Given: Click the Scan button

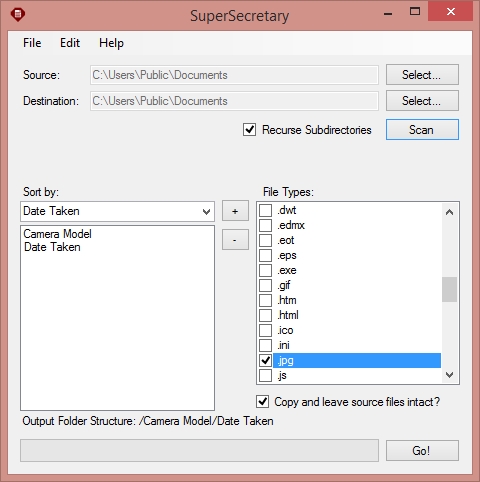Looking at the screenshot, I should [422, 130].
